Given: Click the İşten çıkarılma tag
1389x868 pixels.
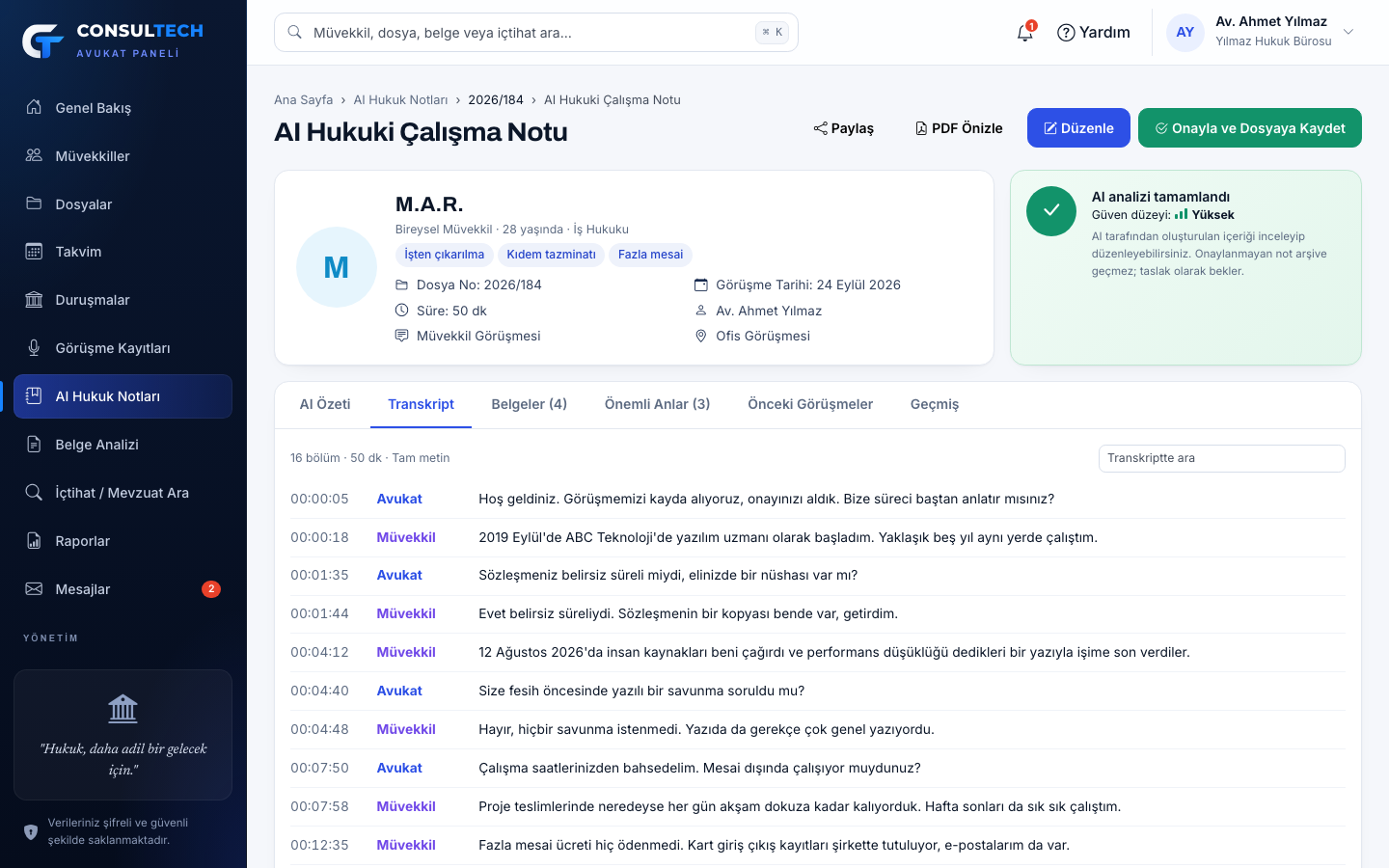Looking at the screenshot, I should (x=445, y=255).
